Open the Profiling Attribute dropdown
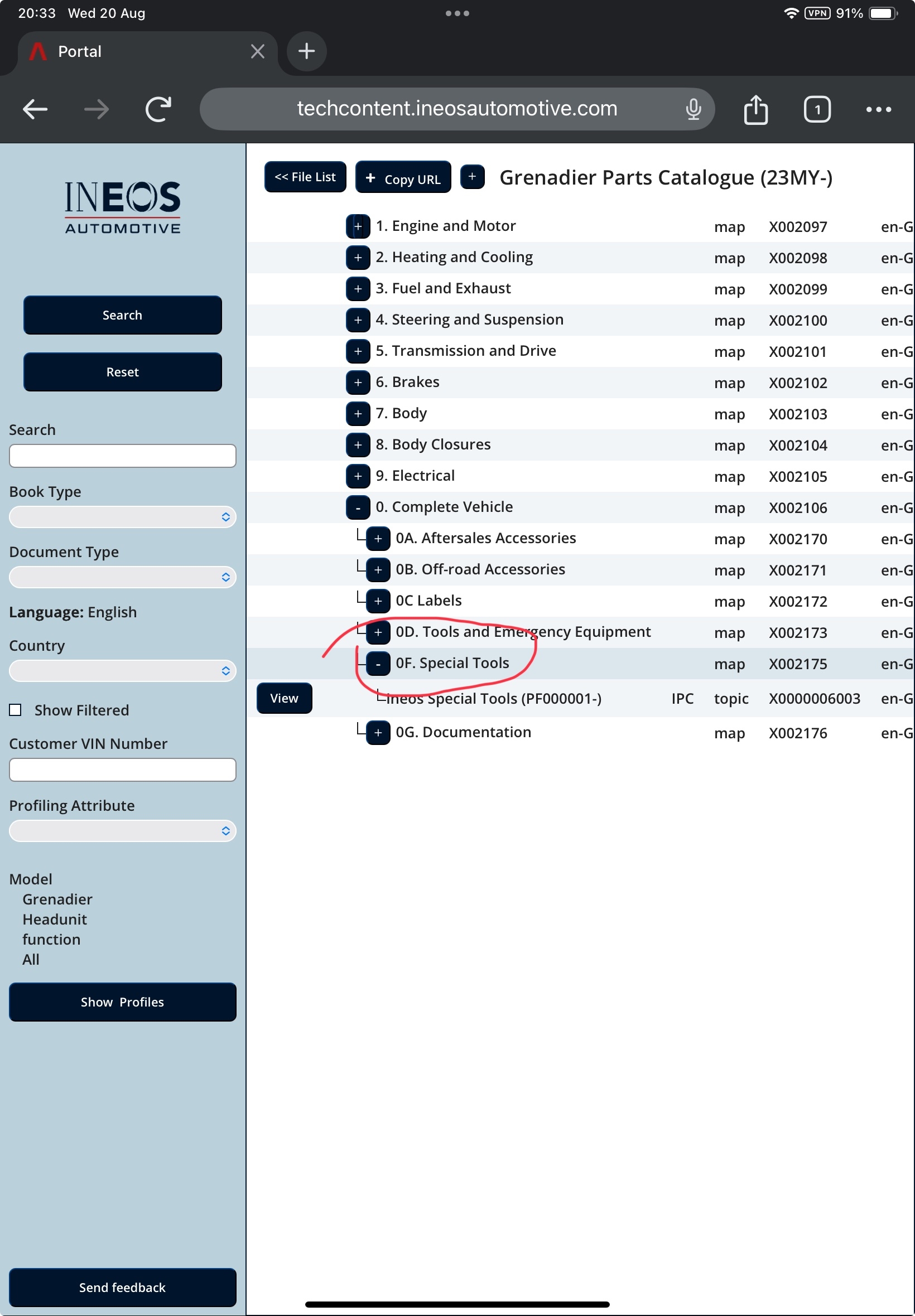The image size is (915, 1316). point(122,831)
